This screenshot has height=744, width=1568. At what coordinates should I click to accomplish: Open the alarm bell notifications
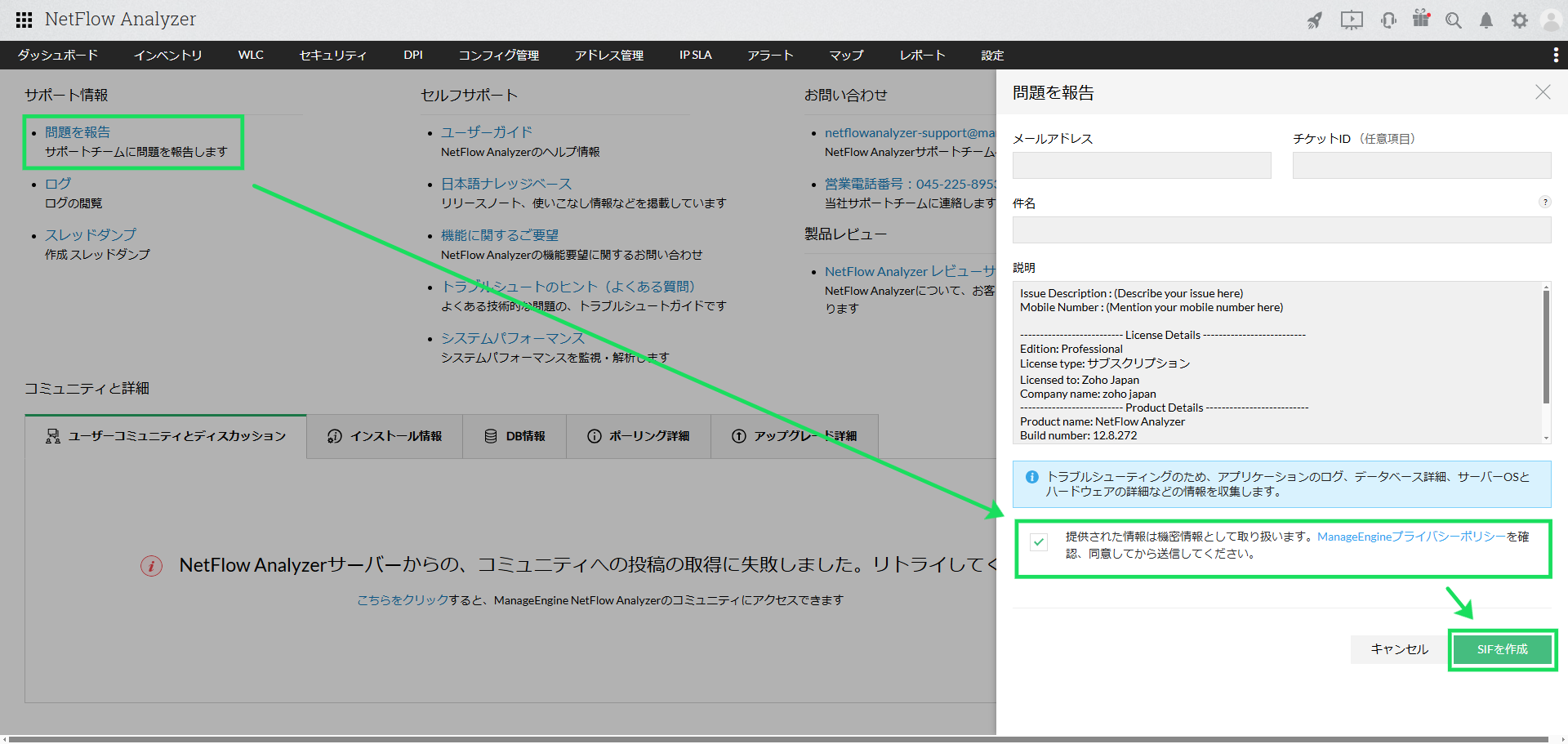[x=1486, y=20]
